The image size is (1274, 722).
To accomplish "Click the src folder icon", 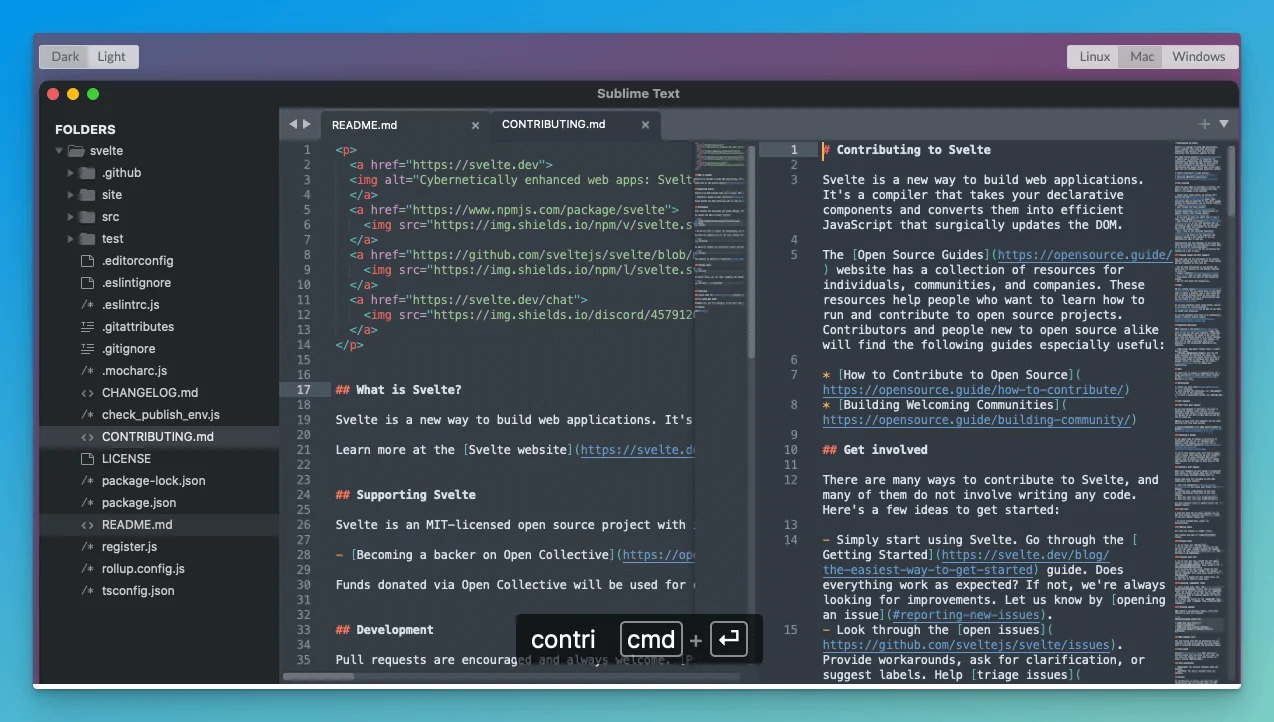I will (87, 217).
